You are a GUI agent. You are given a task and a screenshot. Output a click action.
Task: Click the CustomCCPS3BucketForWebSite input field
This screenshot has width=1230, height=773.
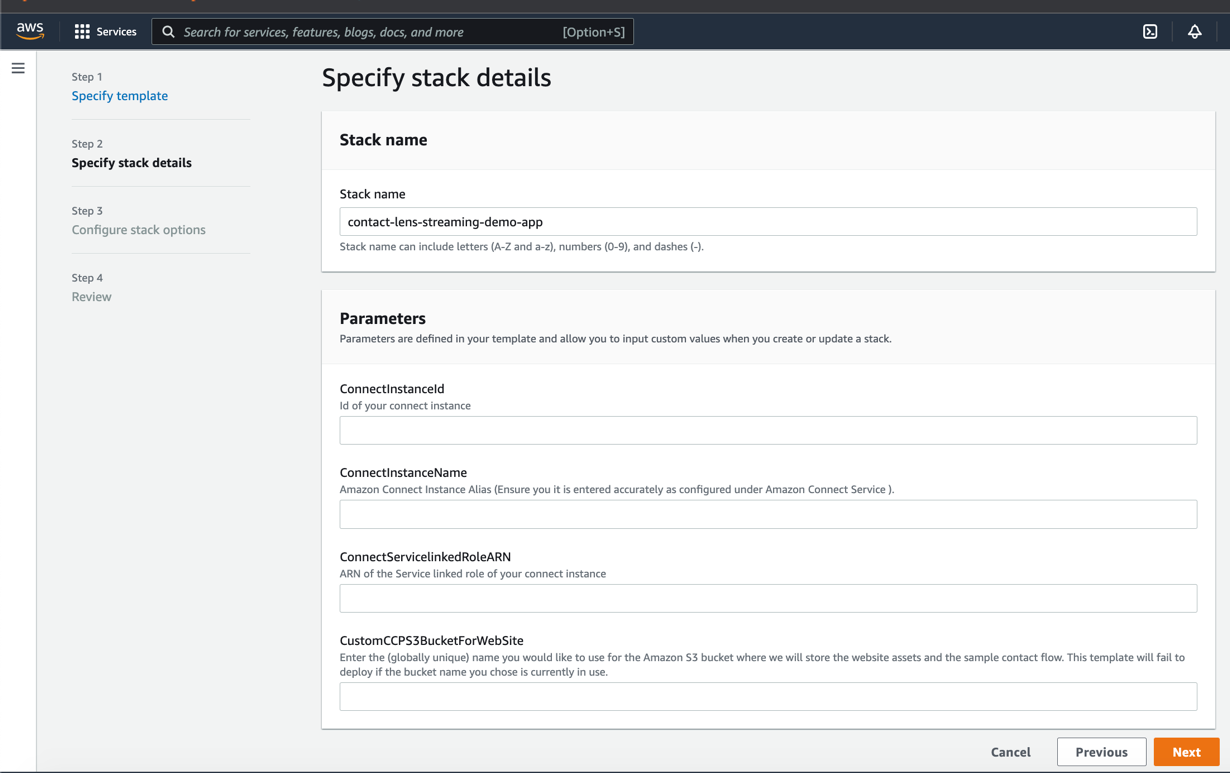pos(768,696)
